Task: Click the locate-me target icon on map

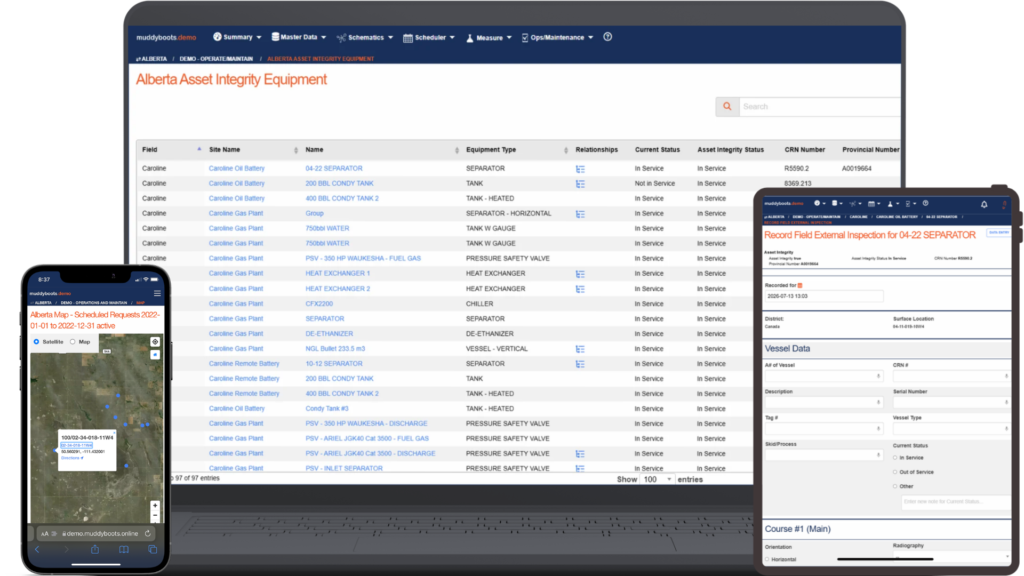Action: pos(155,342)
